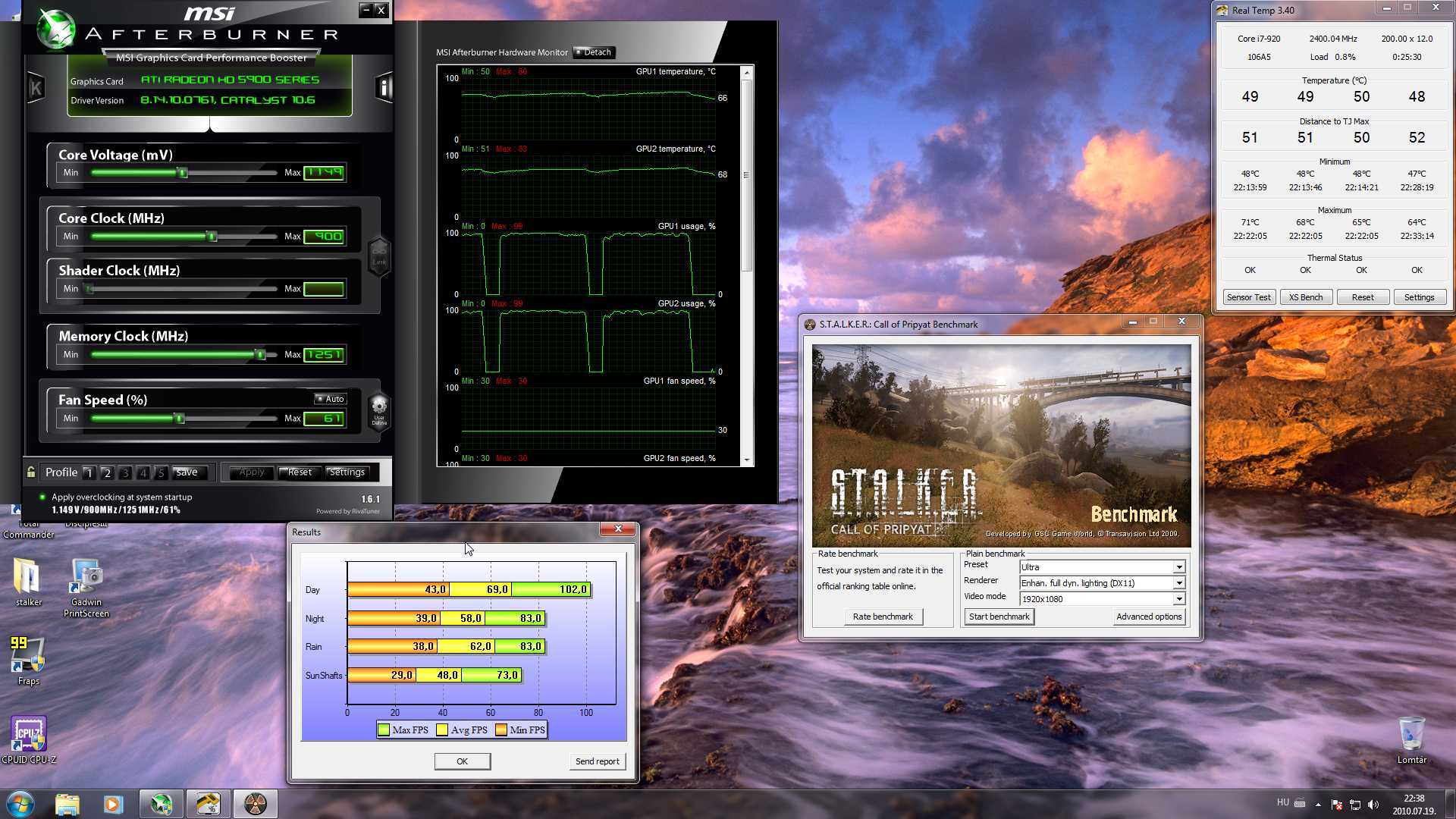Click the S.T.A.L.K.E.R. window title icon

(x=810, y=325)
